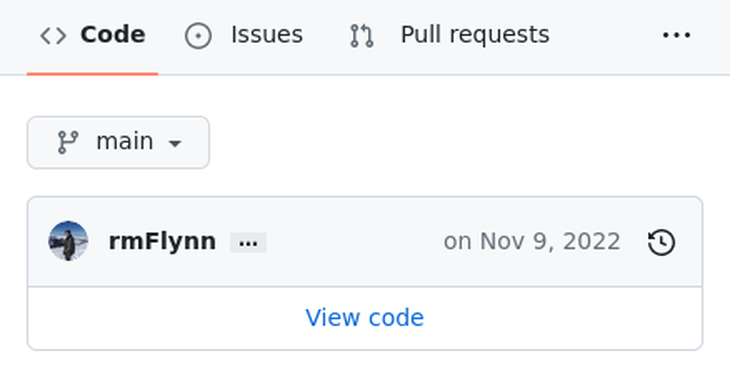The image size is (750, 370).
Task: Open the main branch selector dropdown
Action: 118,142
